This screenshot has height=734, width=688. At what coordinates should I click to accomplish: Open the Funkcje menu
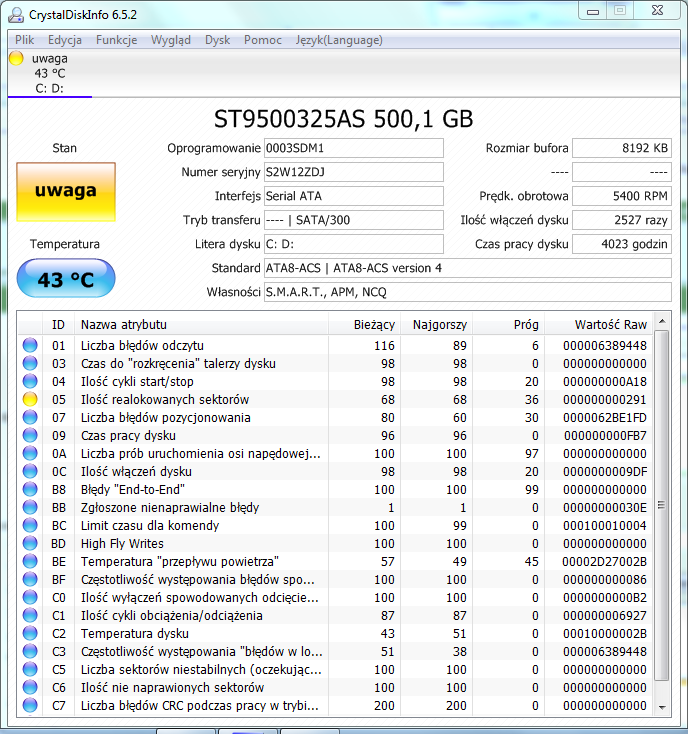click(x=117, y=40)
